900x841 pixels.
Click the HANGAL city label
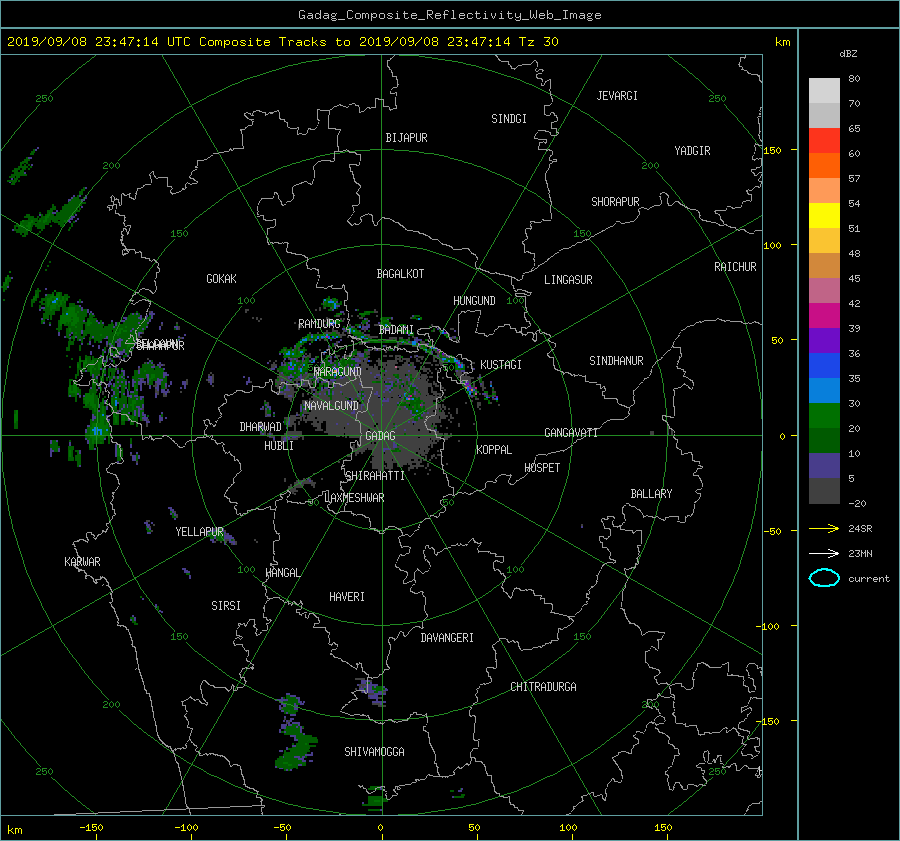point(283,573)
